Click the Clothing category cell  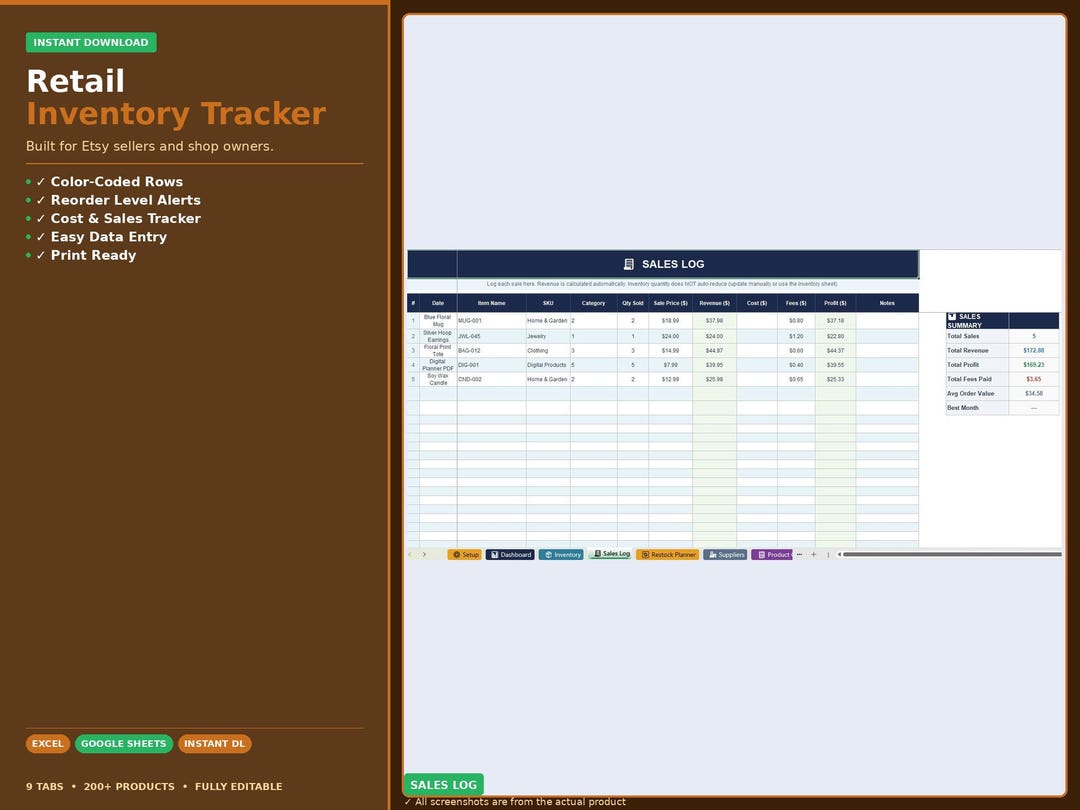[x=548, y=351]
